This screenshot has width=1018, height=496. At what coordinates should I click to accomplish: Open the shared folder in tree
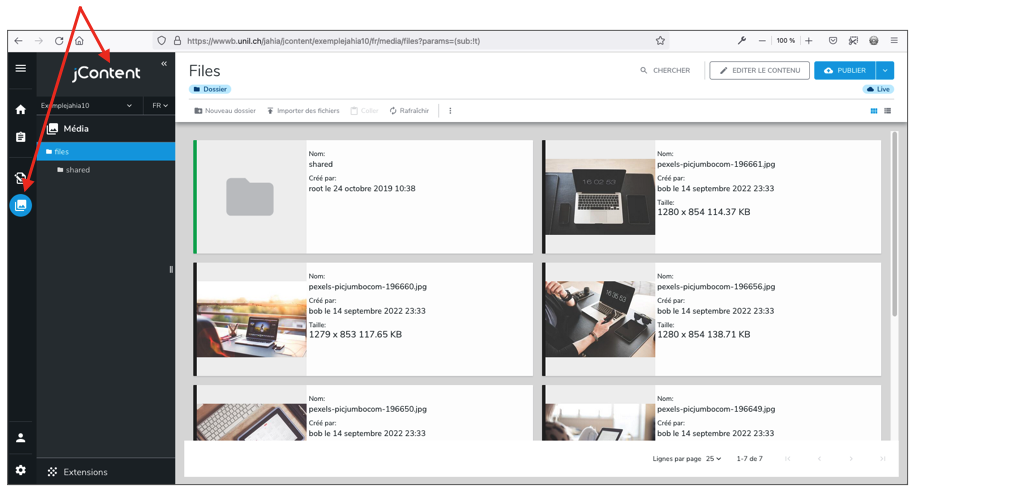pos(77,170)
